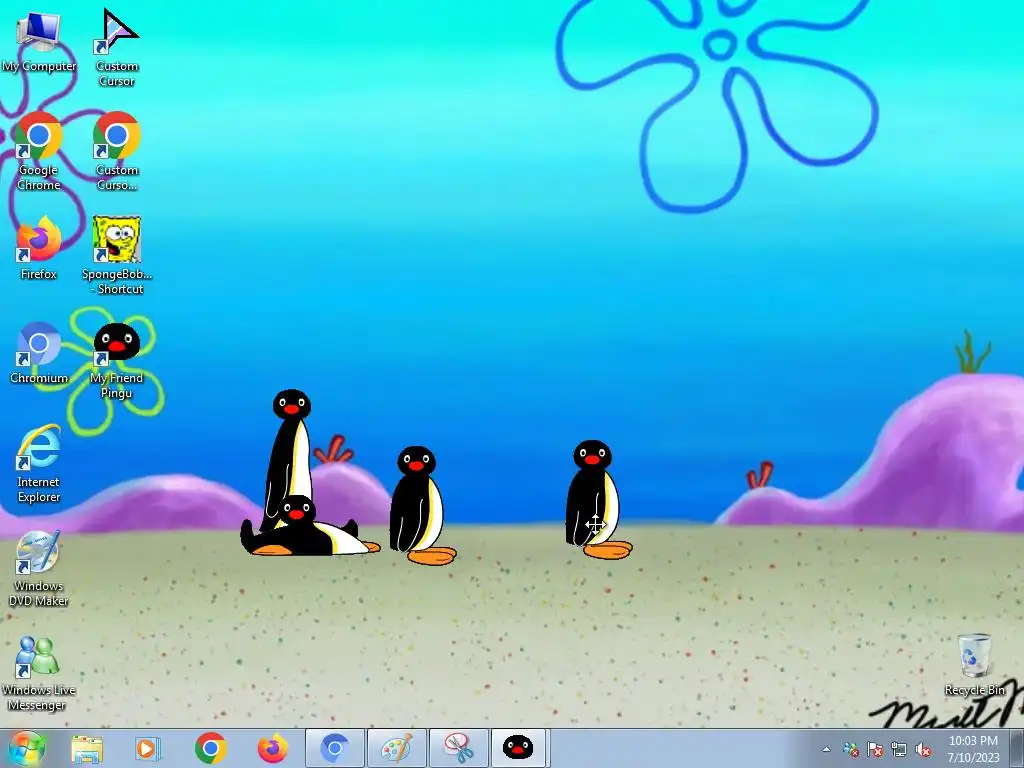Open the clock showing 10:03 PM
This screenshot has height=768, width=1024.
(973, 749)
